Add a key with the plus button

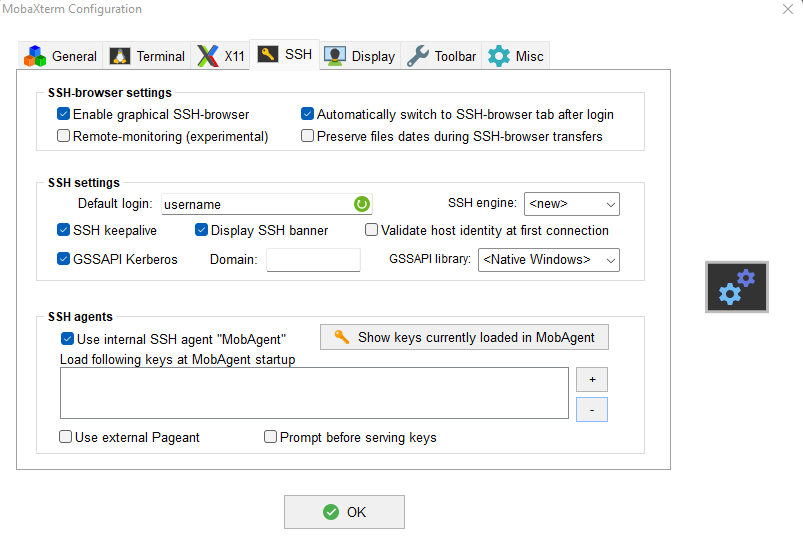coord(592,380)
